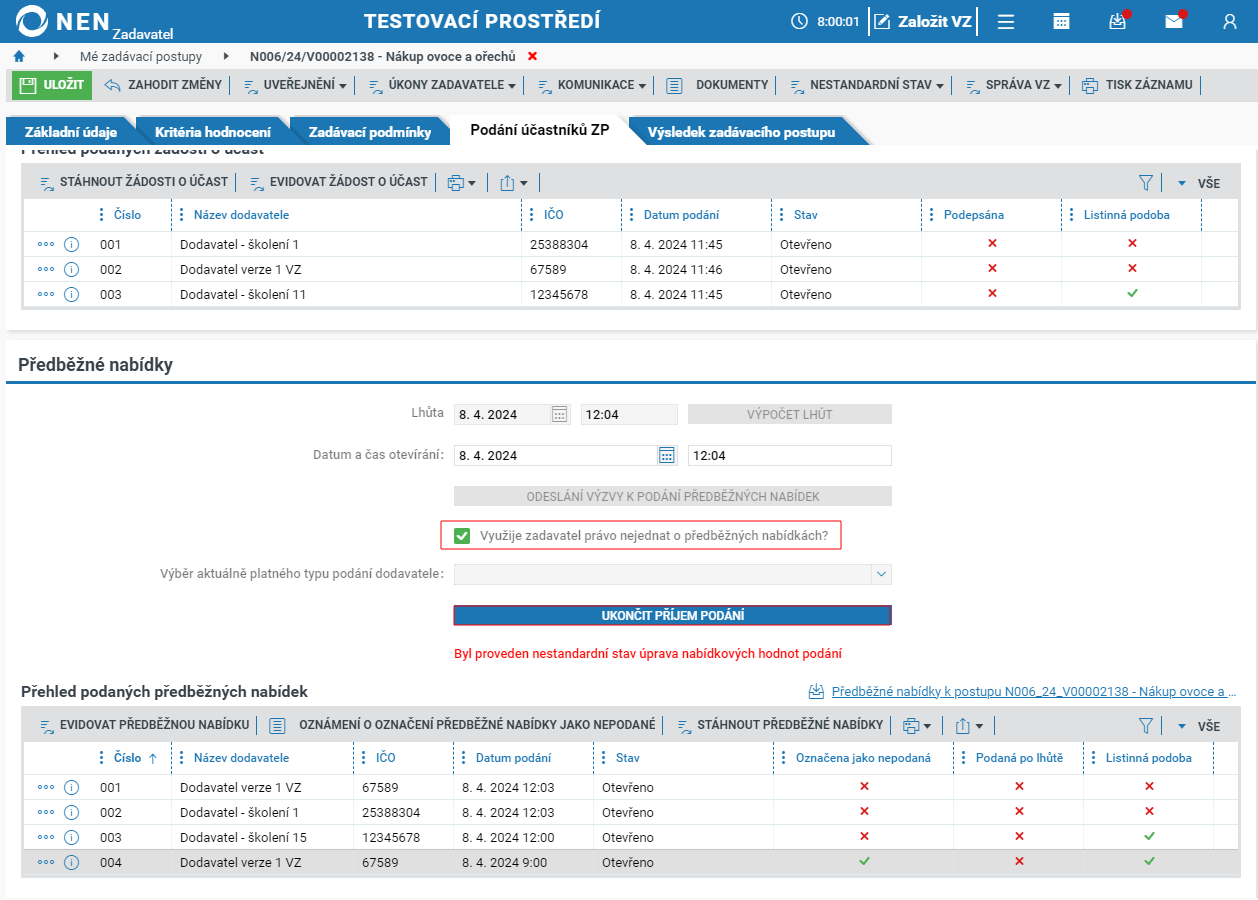Open the home icon in breadcrumb
Viewport: 1258px width, 900px height.
pos(19,56)
